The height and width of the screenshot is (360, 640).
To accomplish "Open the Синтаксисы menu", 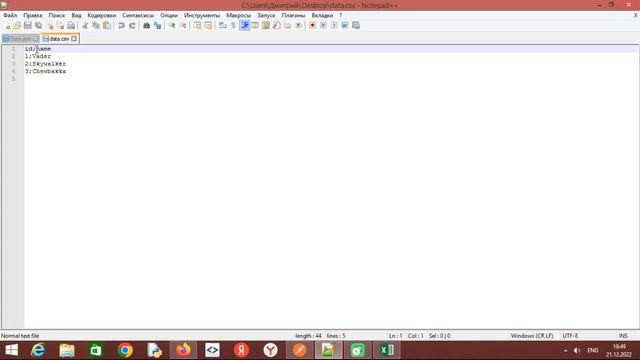I will point(138,15).
